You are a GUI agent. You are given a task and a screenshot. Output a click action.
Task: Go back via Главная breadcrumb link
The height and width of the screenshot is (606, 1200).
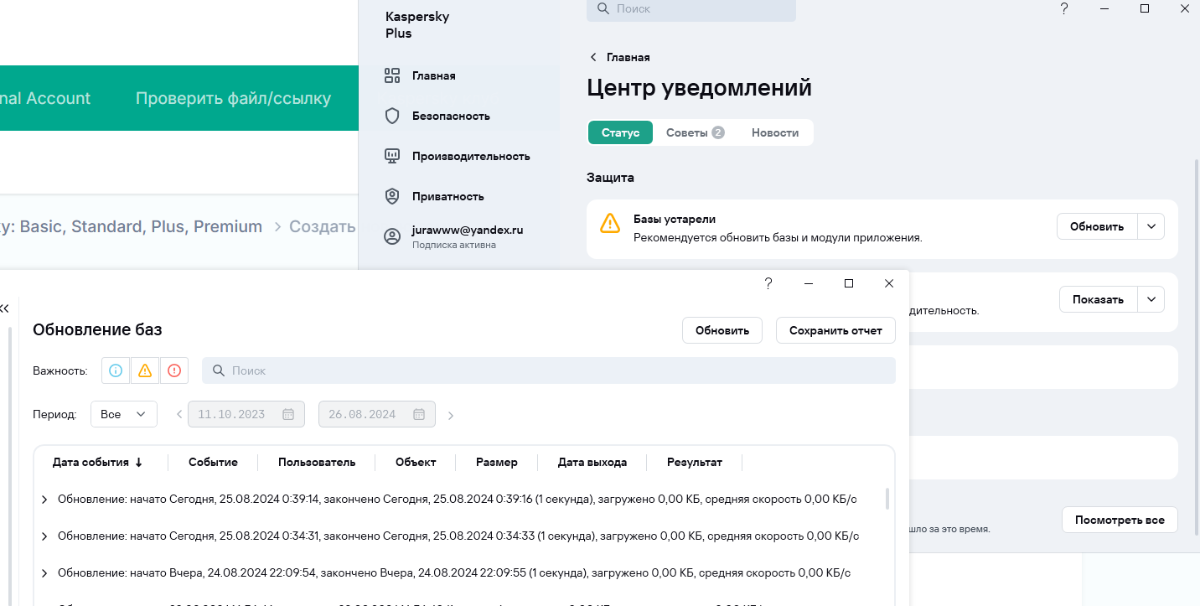point(619,58)
